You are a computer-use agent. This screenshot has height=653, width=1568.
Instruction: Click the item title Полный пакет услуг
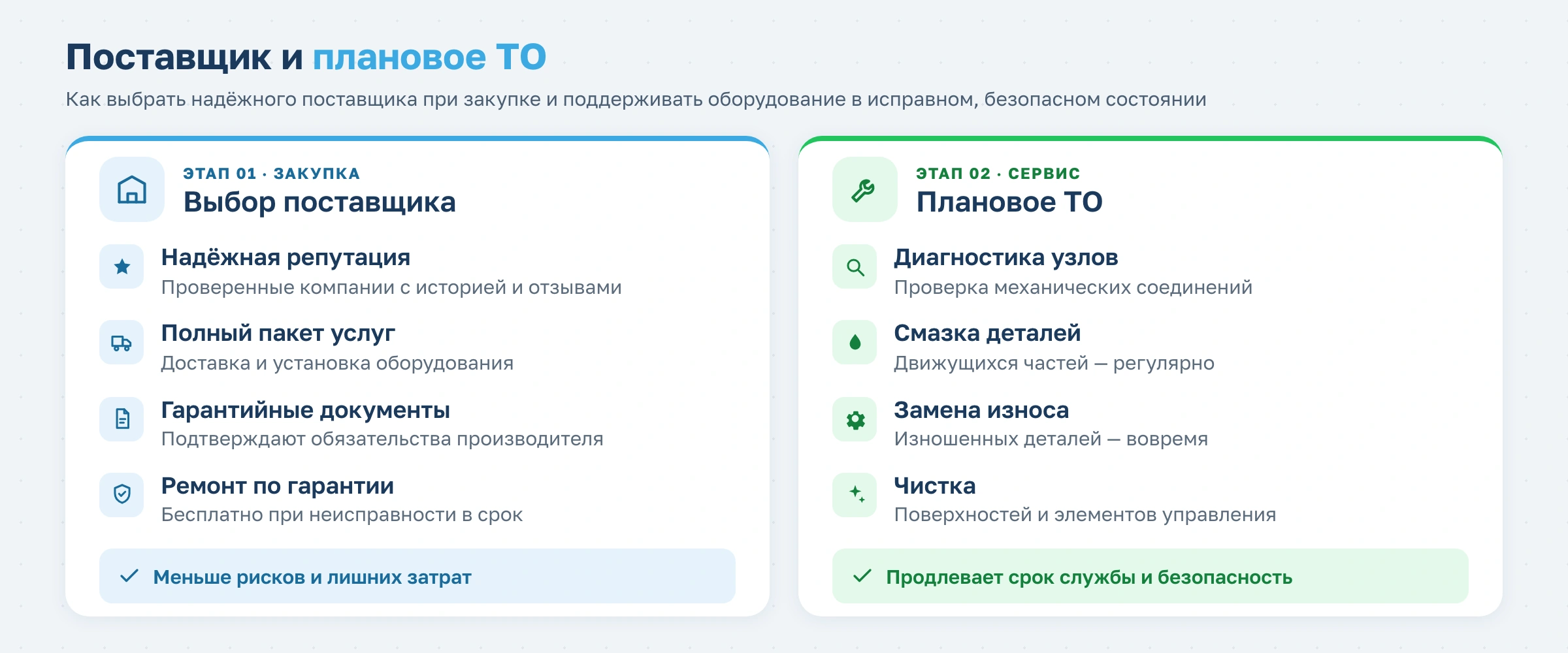point(278,334)
